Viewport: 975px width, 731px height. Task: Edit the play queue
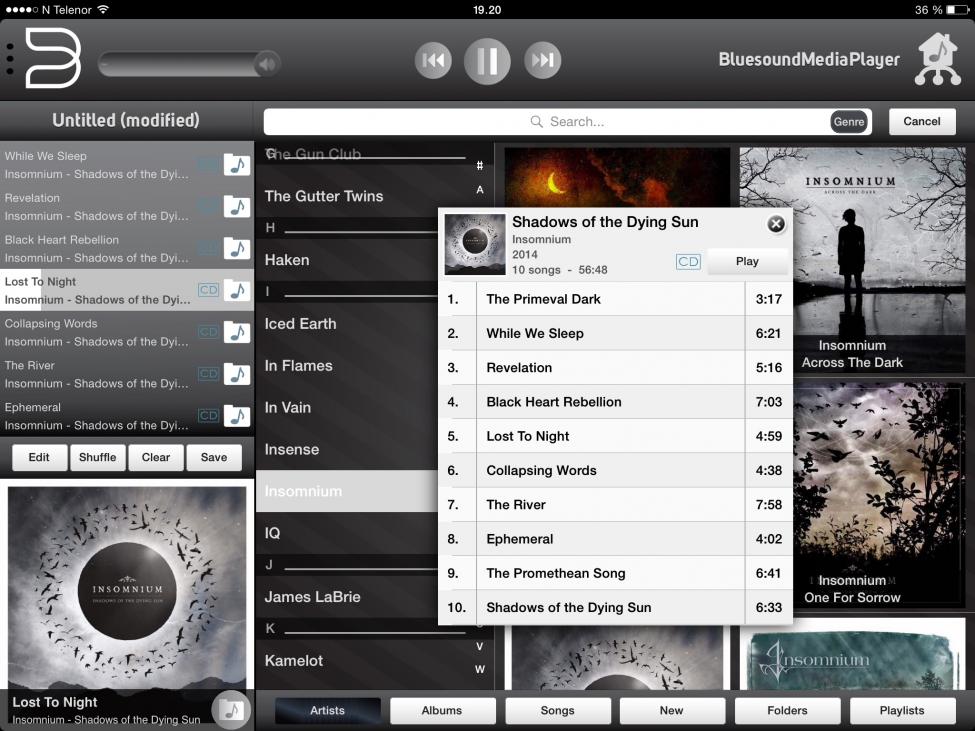click(x=39, y=457)
